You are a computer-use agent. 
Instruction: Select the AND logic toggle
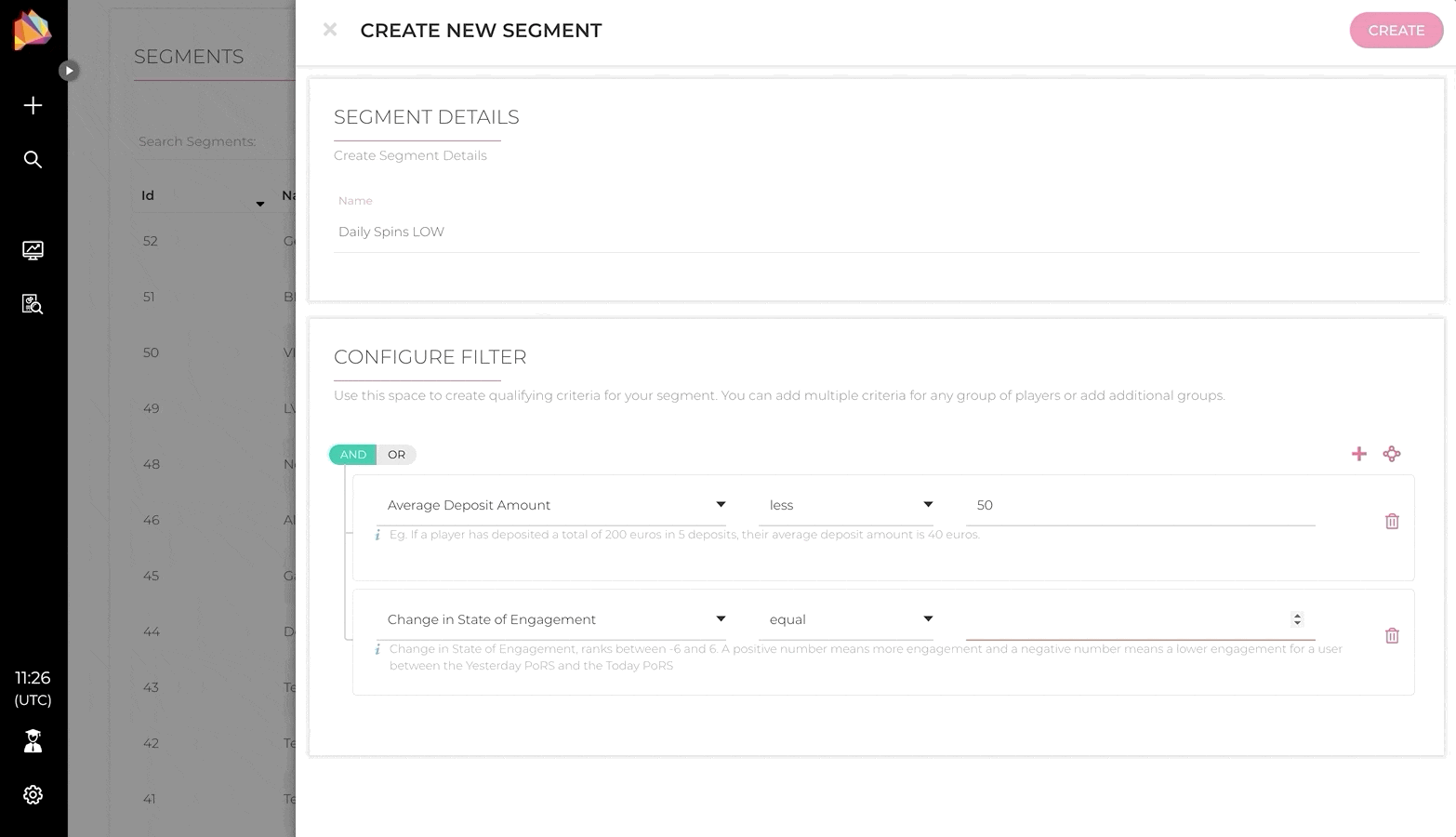352,455
